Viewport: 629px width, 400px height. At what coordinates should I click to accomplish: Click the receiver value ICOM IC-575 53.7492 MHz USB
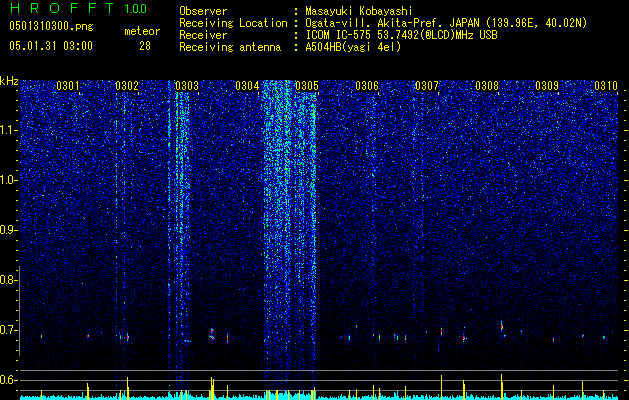click(x=401, y=35)
